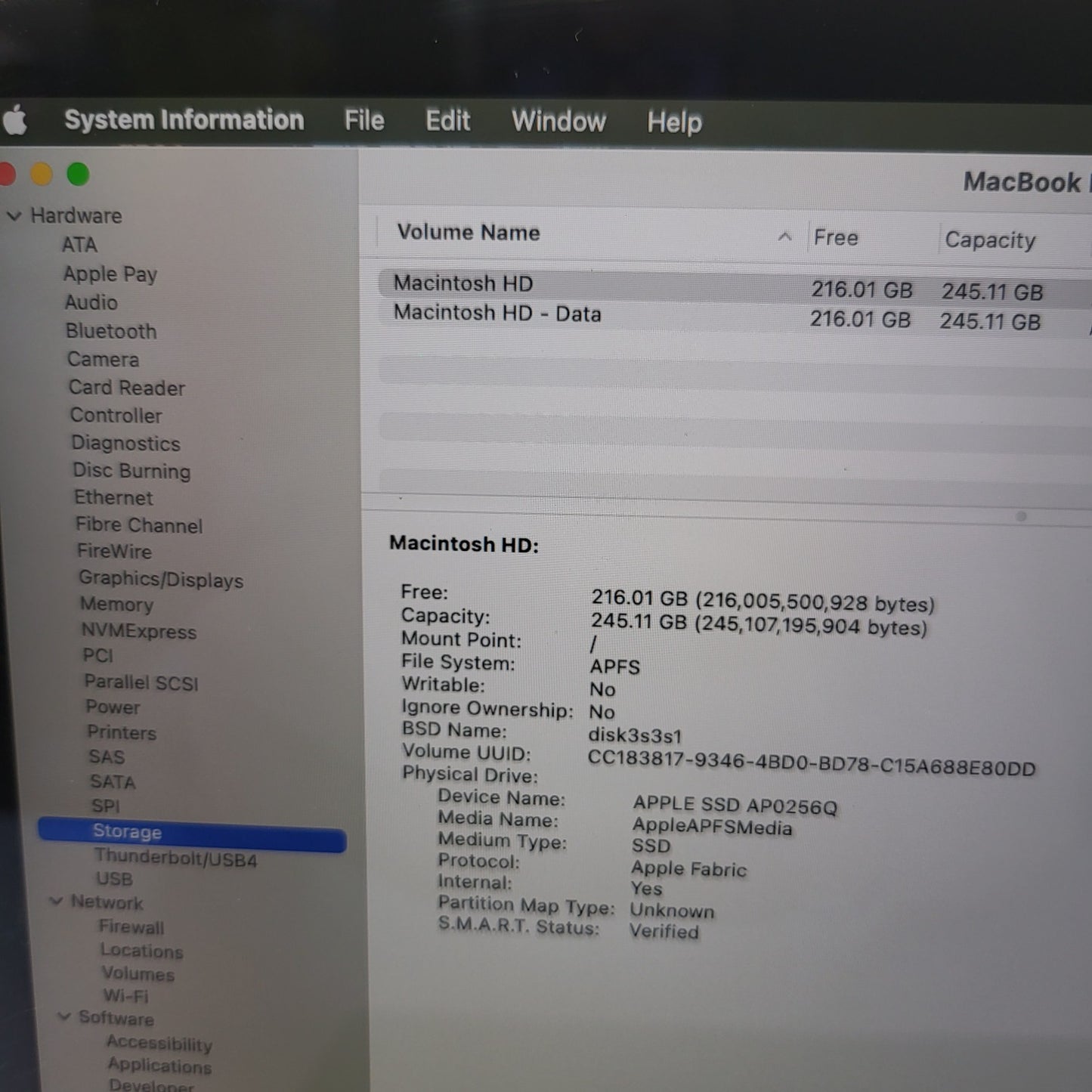Select Card Reader in the sidebar
This screenshot has height=1092, width=1092.
coord(127,388)
